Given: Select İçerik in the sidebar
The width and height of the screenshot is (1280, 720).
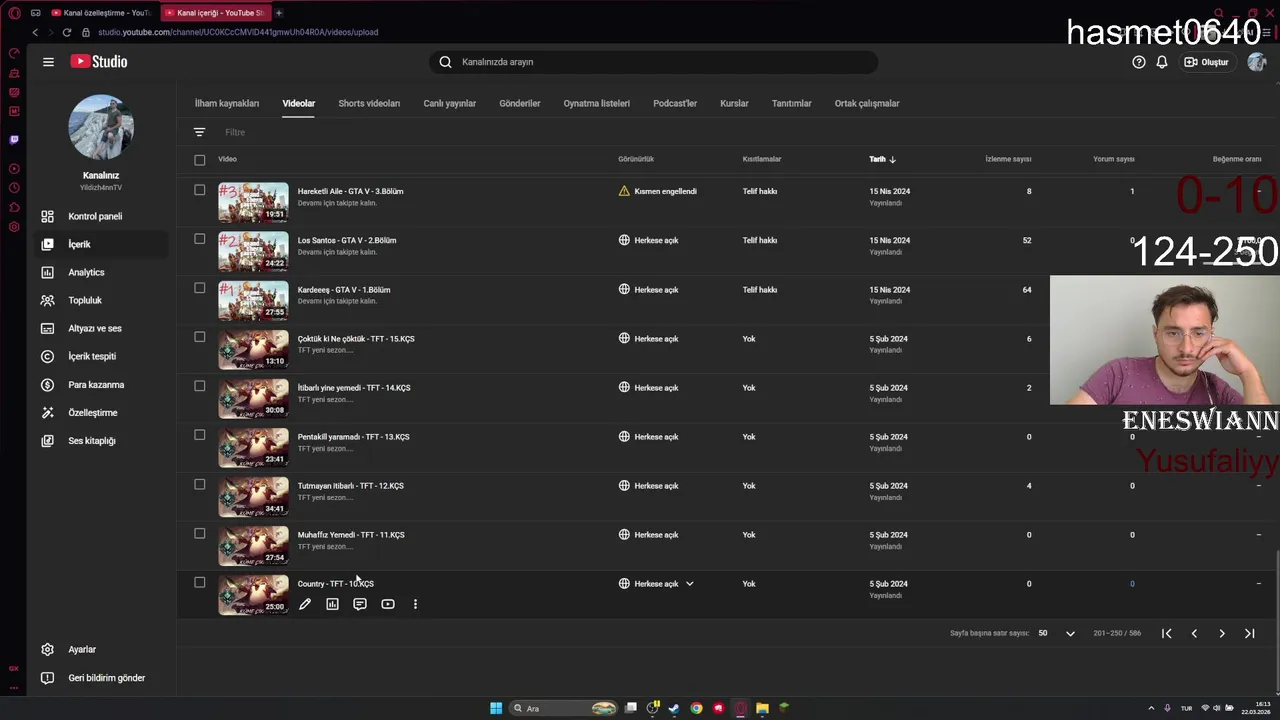Looking at the screenshot, I should coord(98,244).
